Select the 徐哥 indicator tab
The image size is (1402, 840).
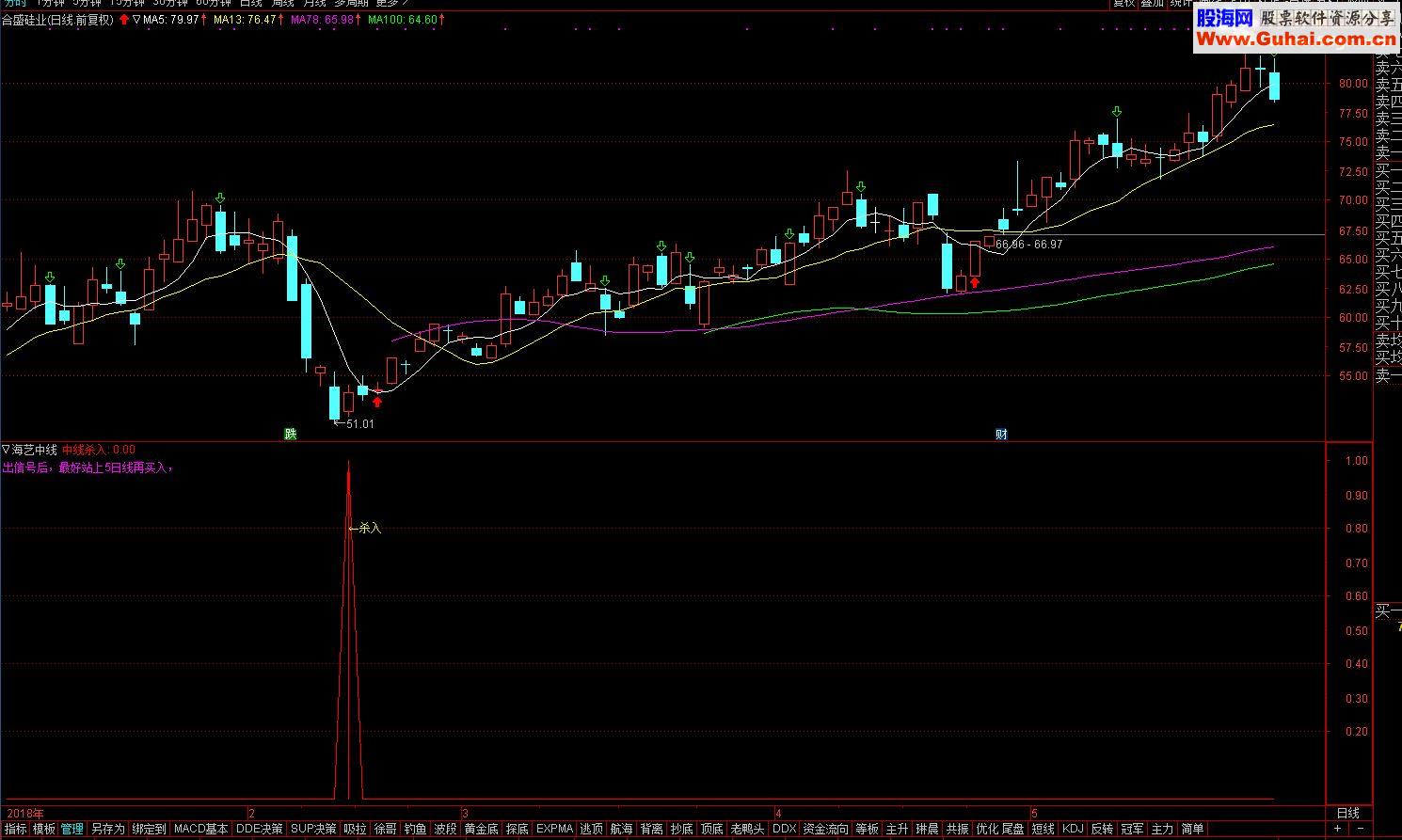(x=385, y=829)
